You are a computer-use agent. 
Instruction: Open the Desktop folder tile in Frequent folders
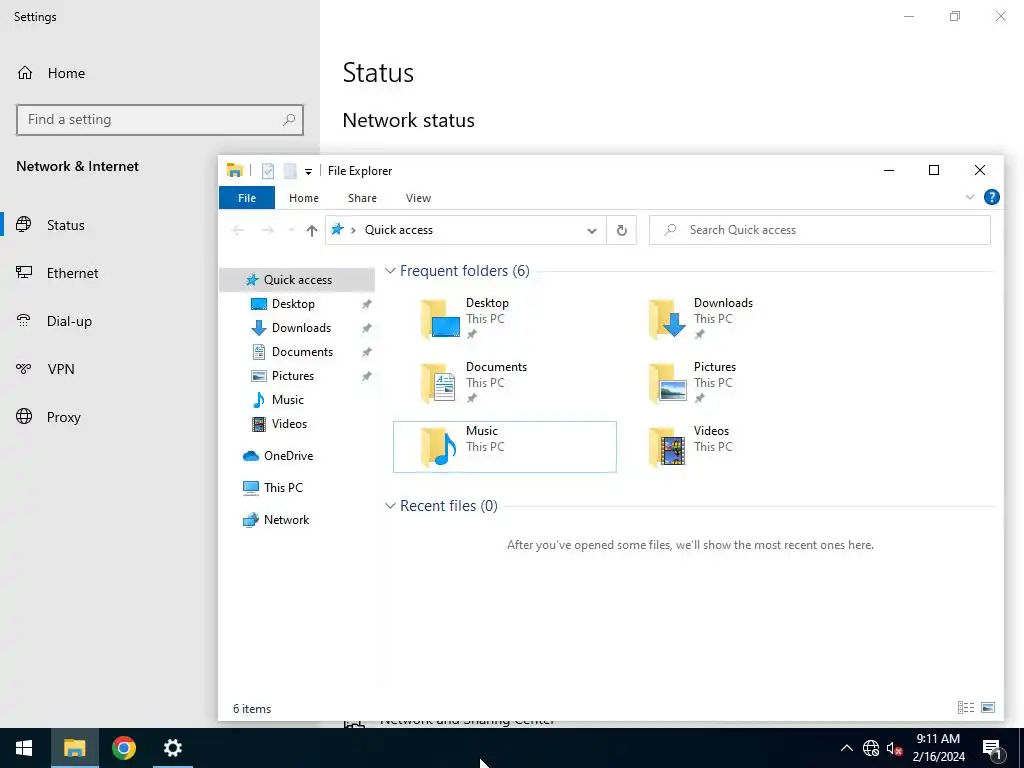504,319
